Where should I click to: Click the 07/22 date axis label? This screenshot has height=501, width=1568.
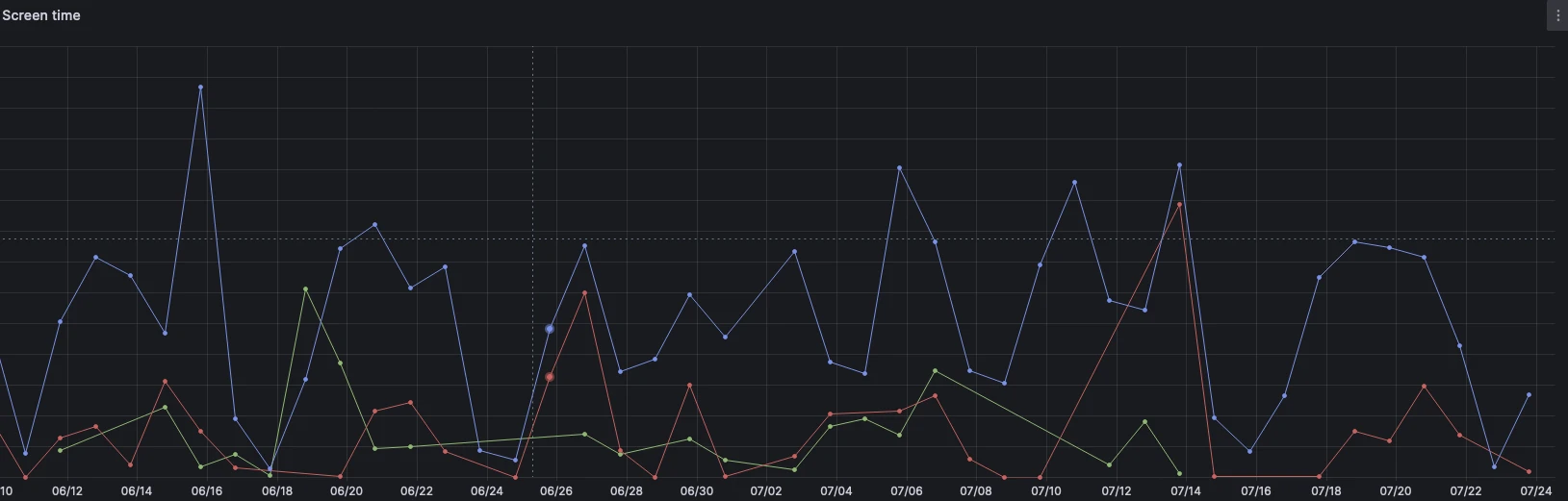coord(1466,490)
